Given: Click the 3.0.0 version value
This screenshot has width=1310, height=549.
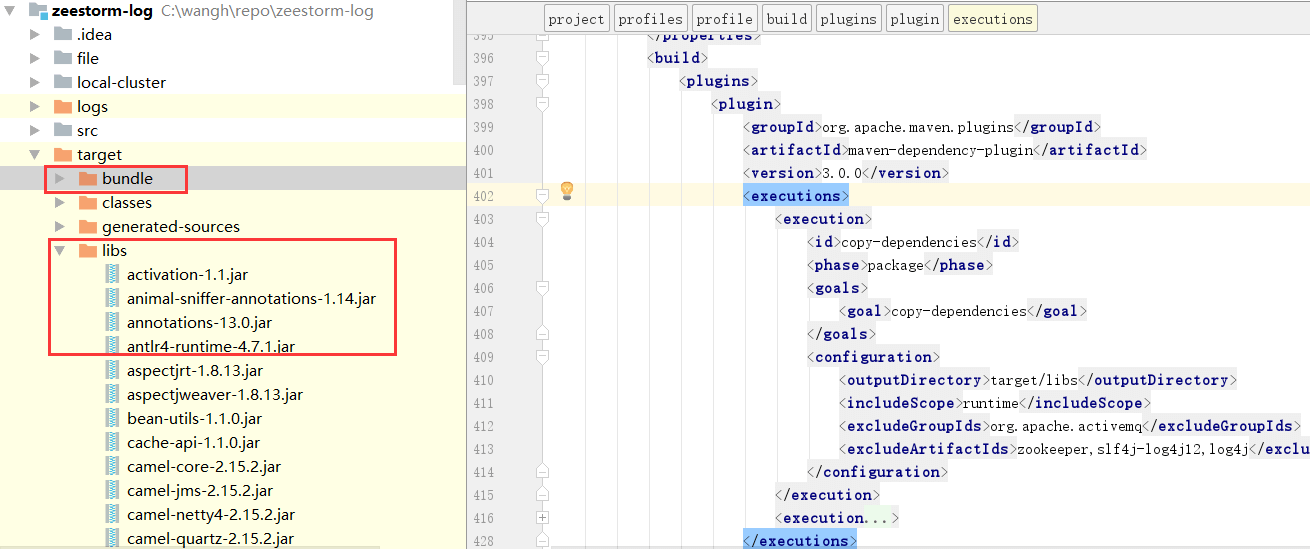Looking at the screenshot, I should 840,173.
